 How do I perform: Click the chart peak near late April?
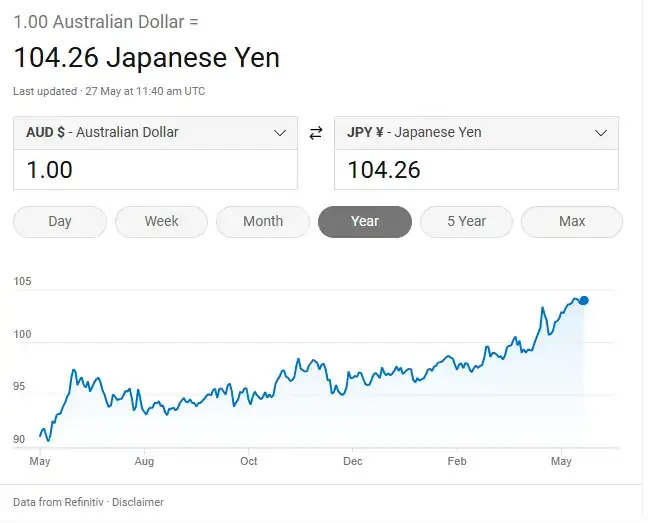[x=542, y=307]
